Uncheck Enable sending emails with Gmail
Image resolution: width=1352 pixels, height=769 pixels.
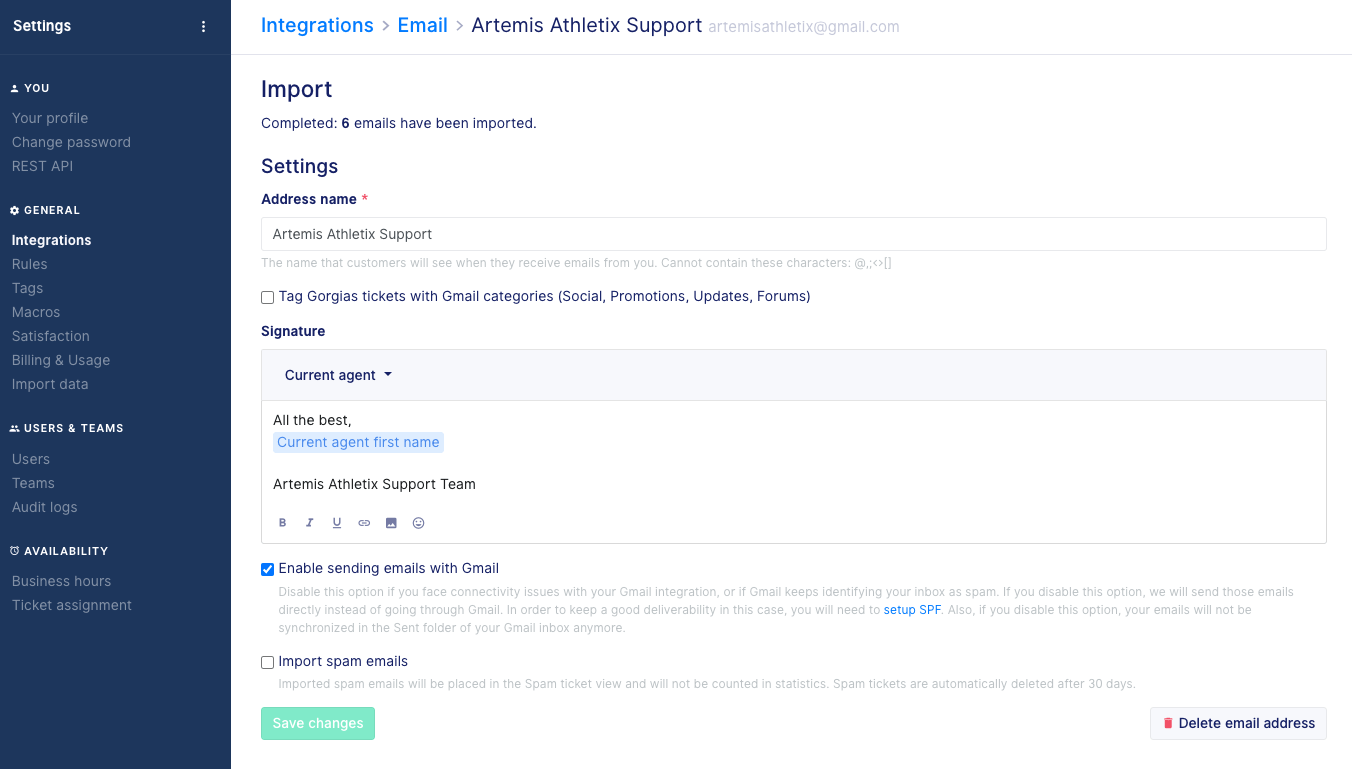tap(268, 569)
